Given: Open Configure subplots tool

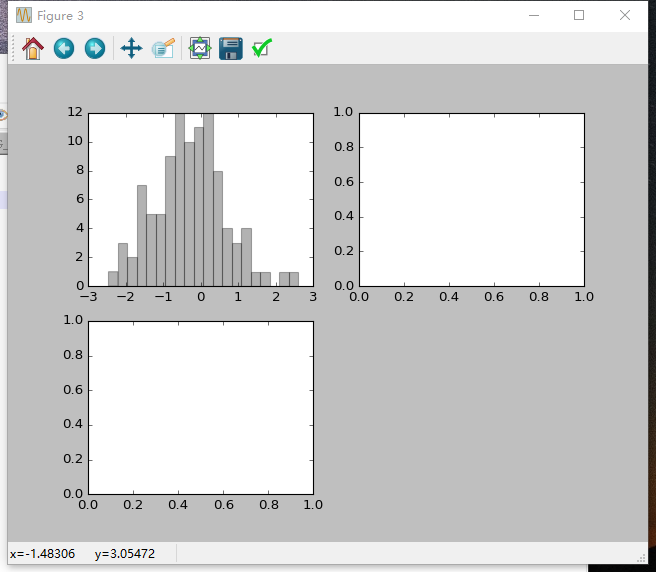Looking at the screenshot, I should point(200,49).
